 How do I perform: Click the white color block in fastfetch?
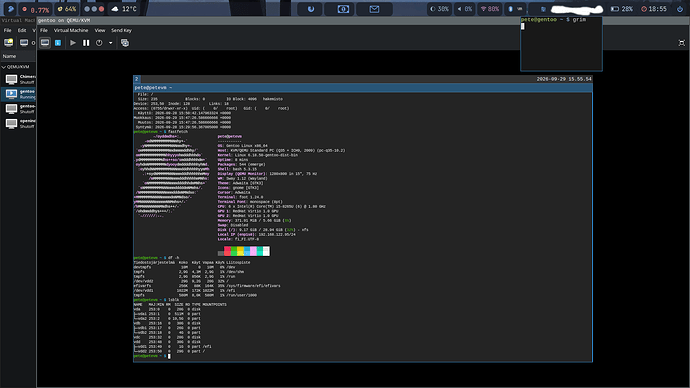click(266, 251)
